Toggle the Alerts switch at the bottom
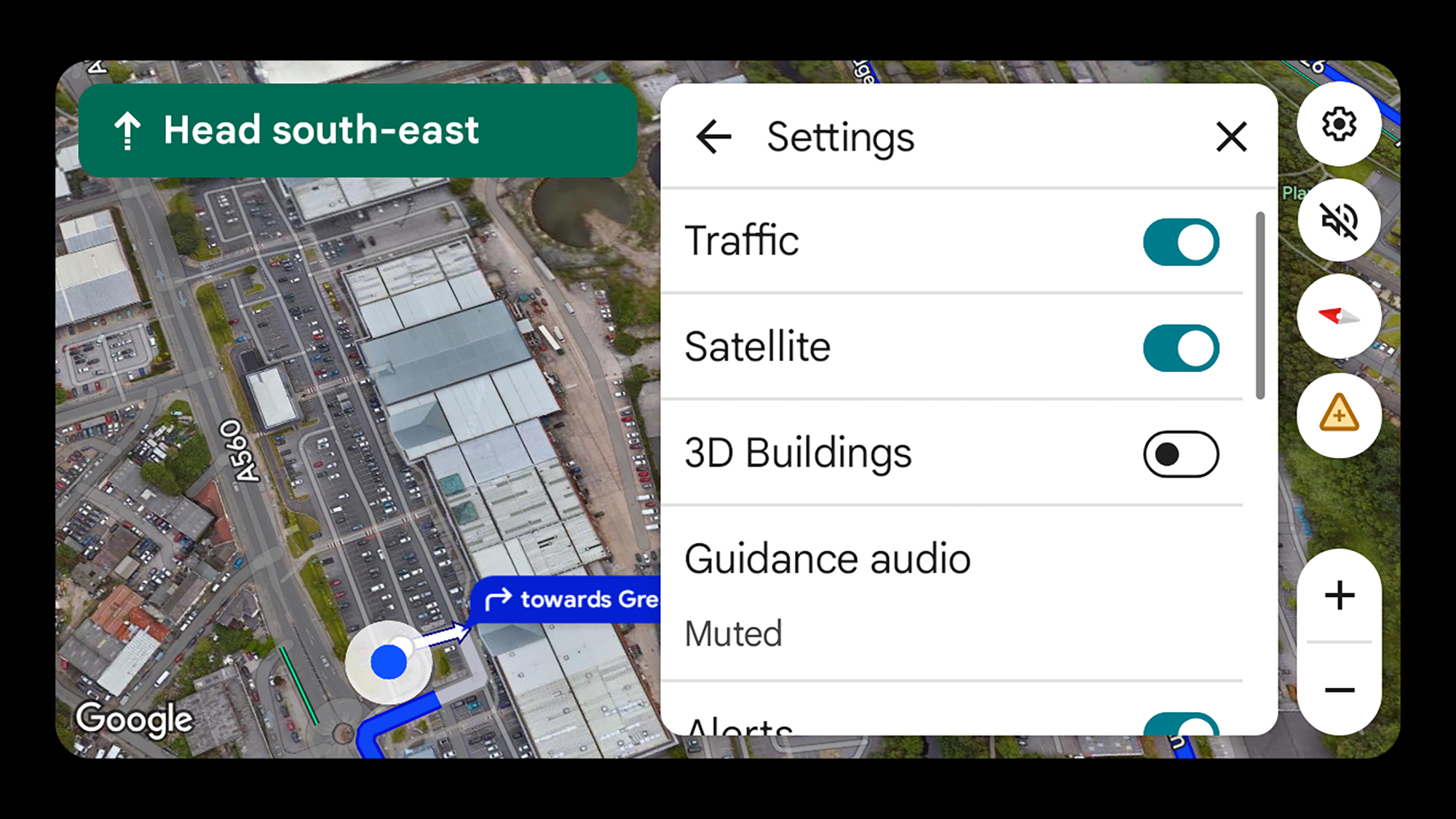The width and height of the screenshot is (1456, 819). point(1181,728)
